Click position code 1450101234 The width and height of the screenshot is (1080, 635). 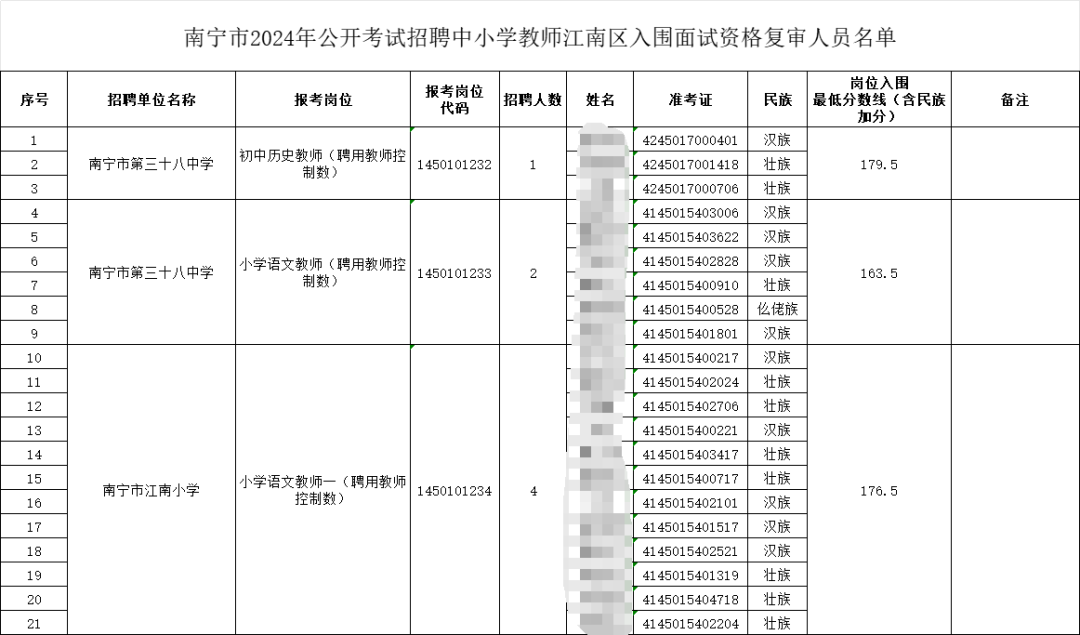455,490
